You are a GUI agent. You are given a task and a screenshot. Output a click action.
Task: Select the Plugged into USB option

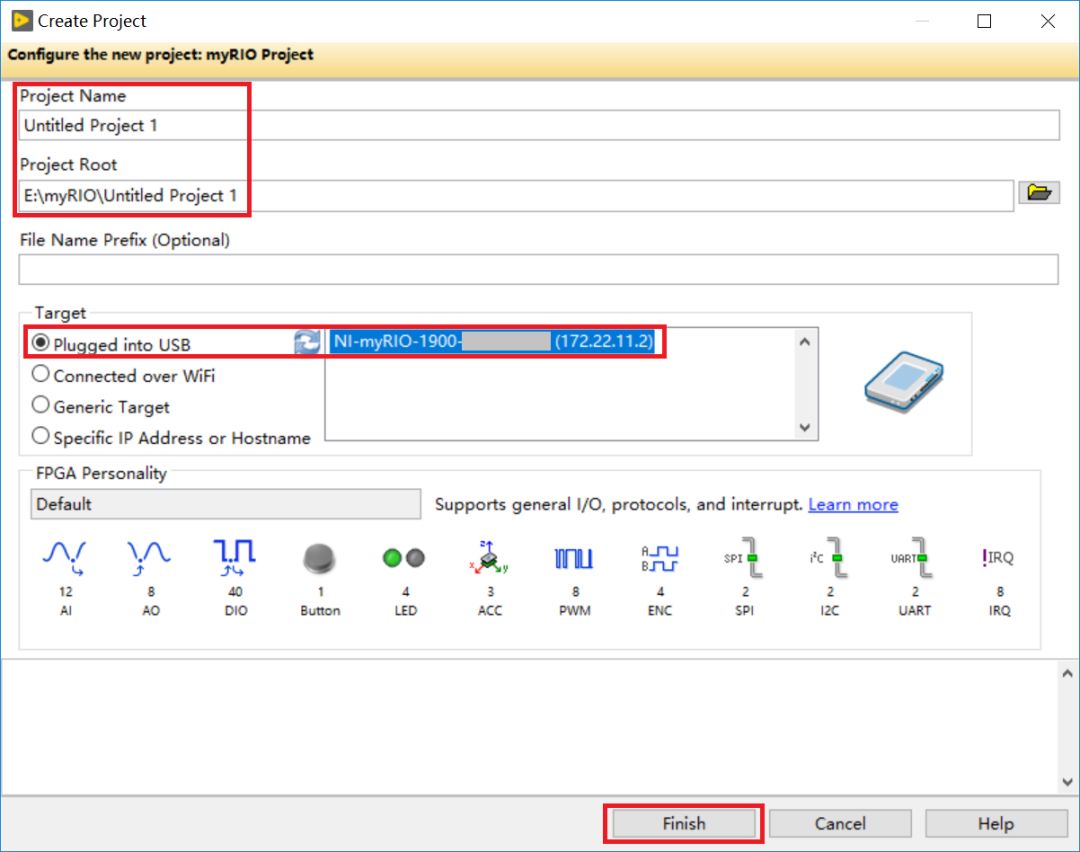[39, 342]
